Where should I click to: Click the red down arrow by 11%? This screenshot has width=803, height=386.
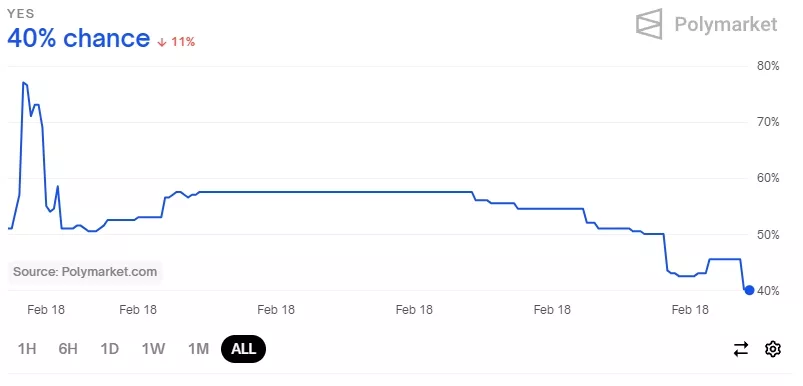click(x=162, y=42)
